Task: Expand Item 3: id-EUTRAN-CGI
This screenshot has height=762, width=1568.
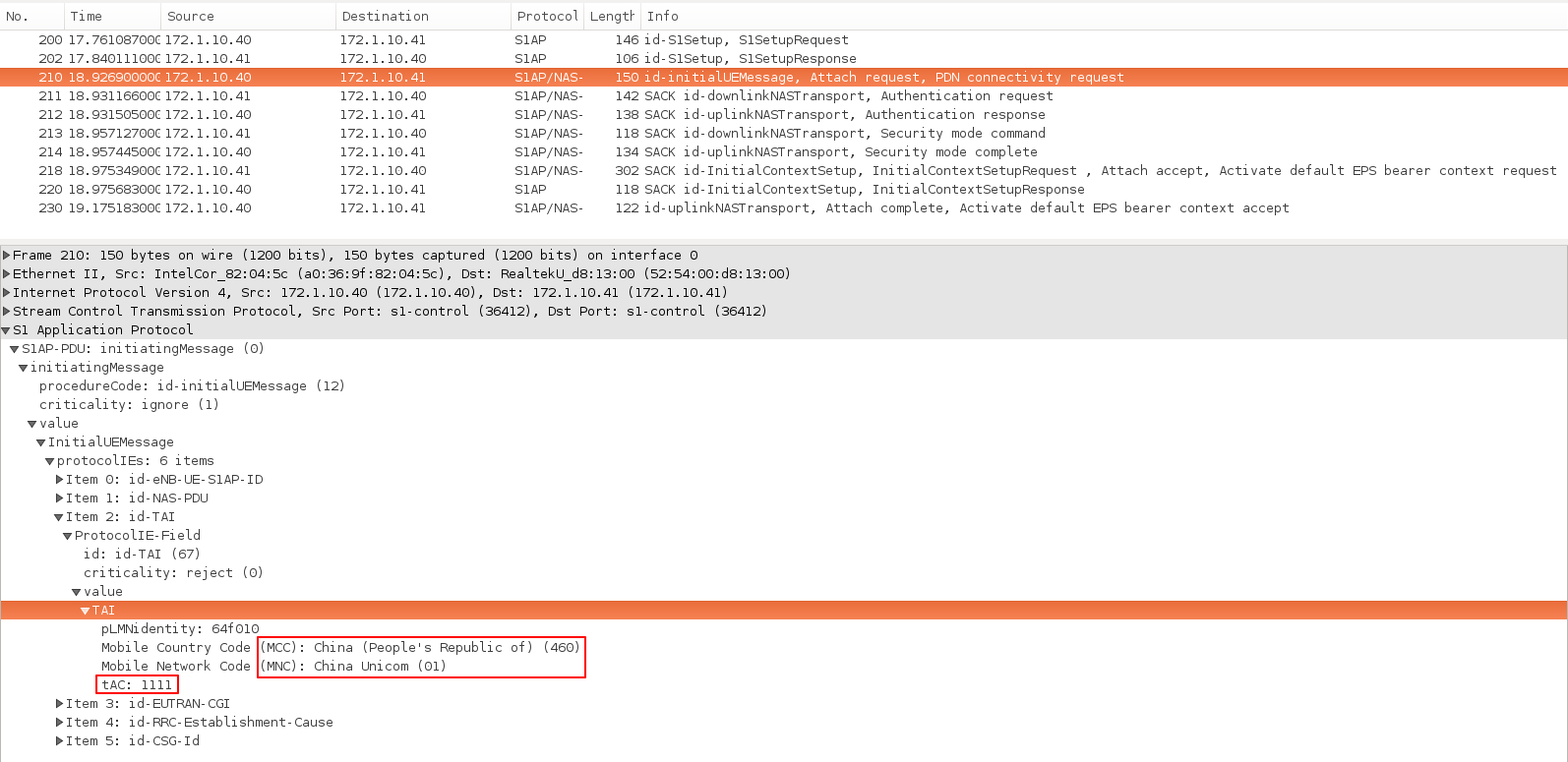Action: (60, 704)
